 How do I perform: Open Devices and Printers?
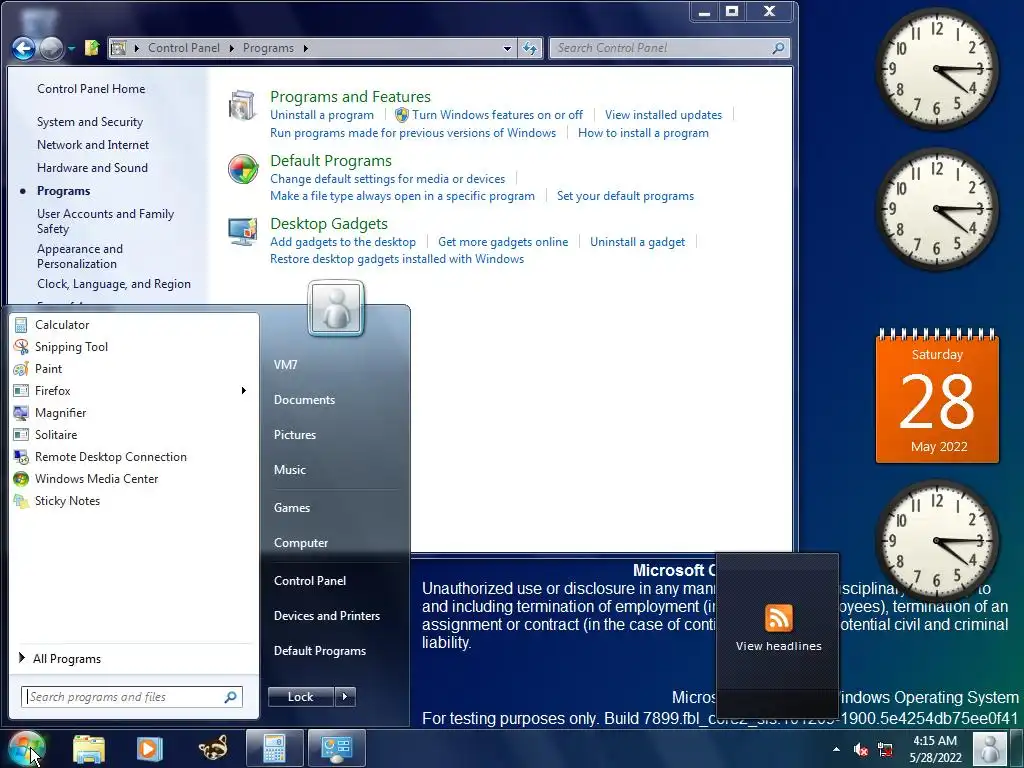click(327, 616)
